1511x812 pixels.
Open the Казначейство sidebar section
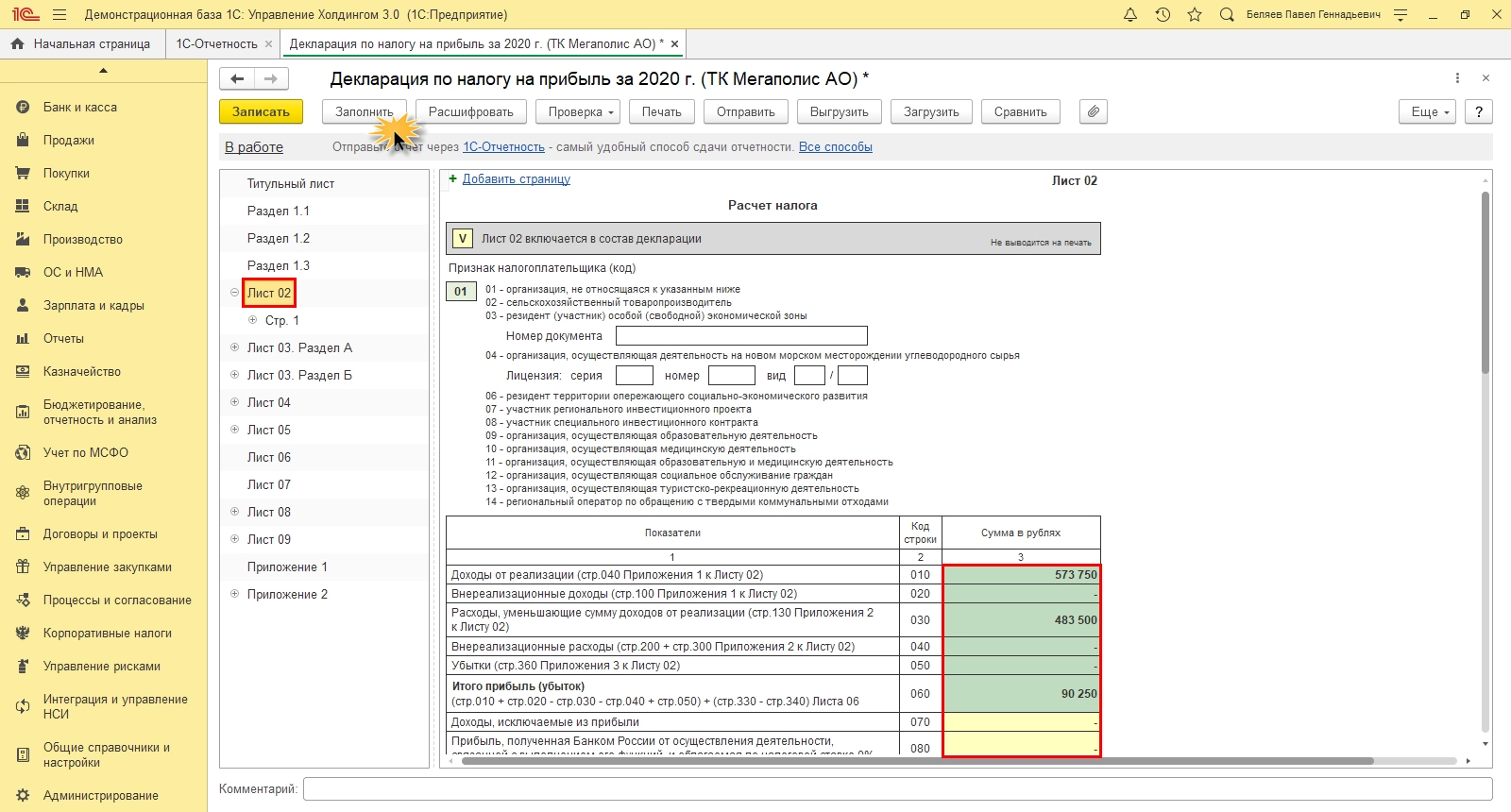(x=82, y=371)
